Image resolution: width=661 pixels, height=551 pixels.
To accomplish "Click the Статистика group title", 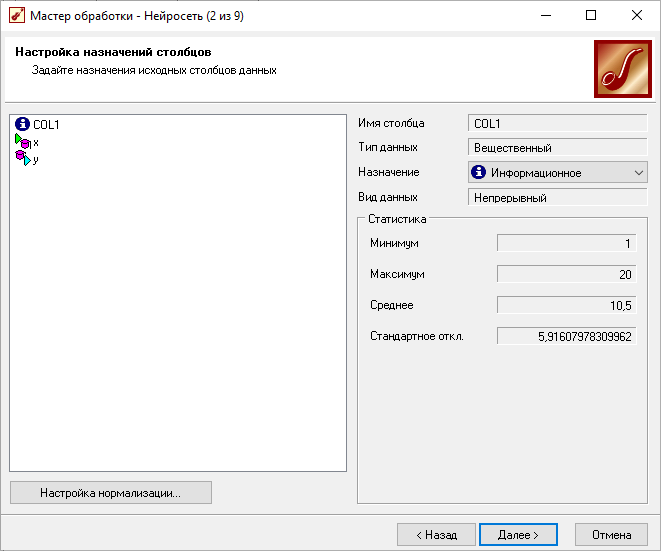I will [x=397, y=219].
